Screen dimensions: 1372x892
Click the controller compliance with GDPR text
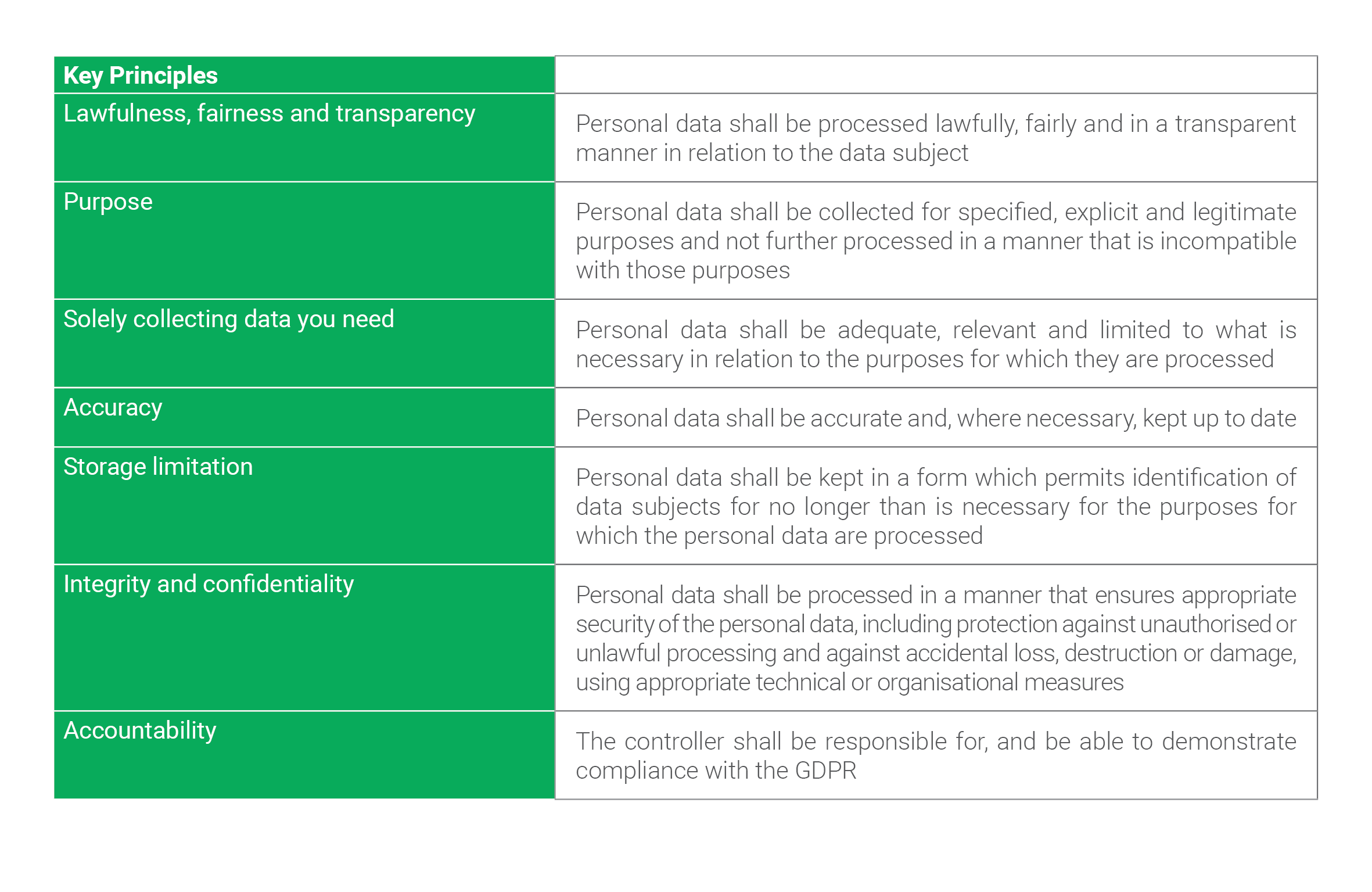[936, 755]
